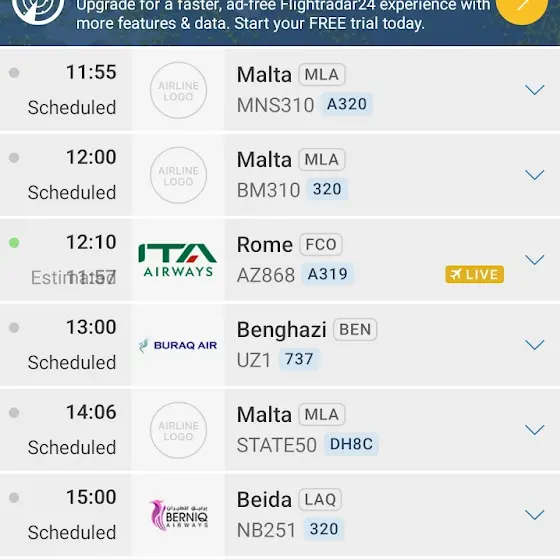Screen dimensions: 560x560
Task: Tap the green live status dot
Action: 14,243
